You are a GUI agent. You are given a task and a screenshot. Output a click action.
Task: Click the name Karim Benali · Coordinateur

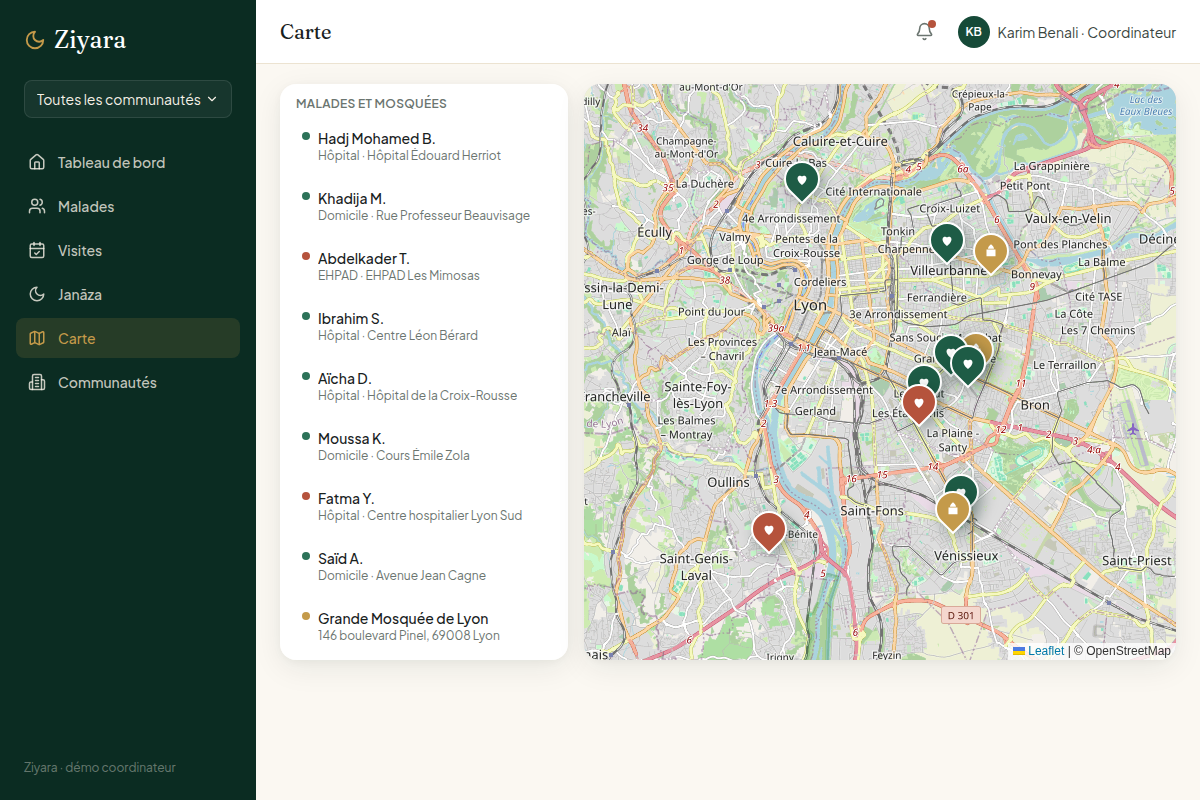tap(1087, 33)
